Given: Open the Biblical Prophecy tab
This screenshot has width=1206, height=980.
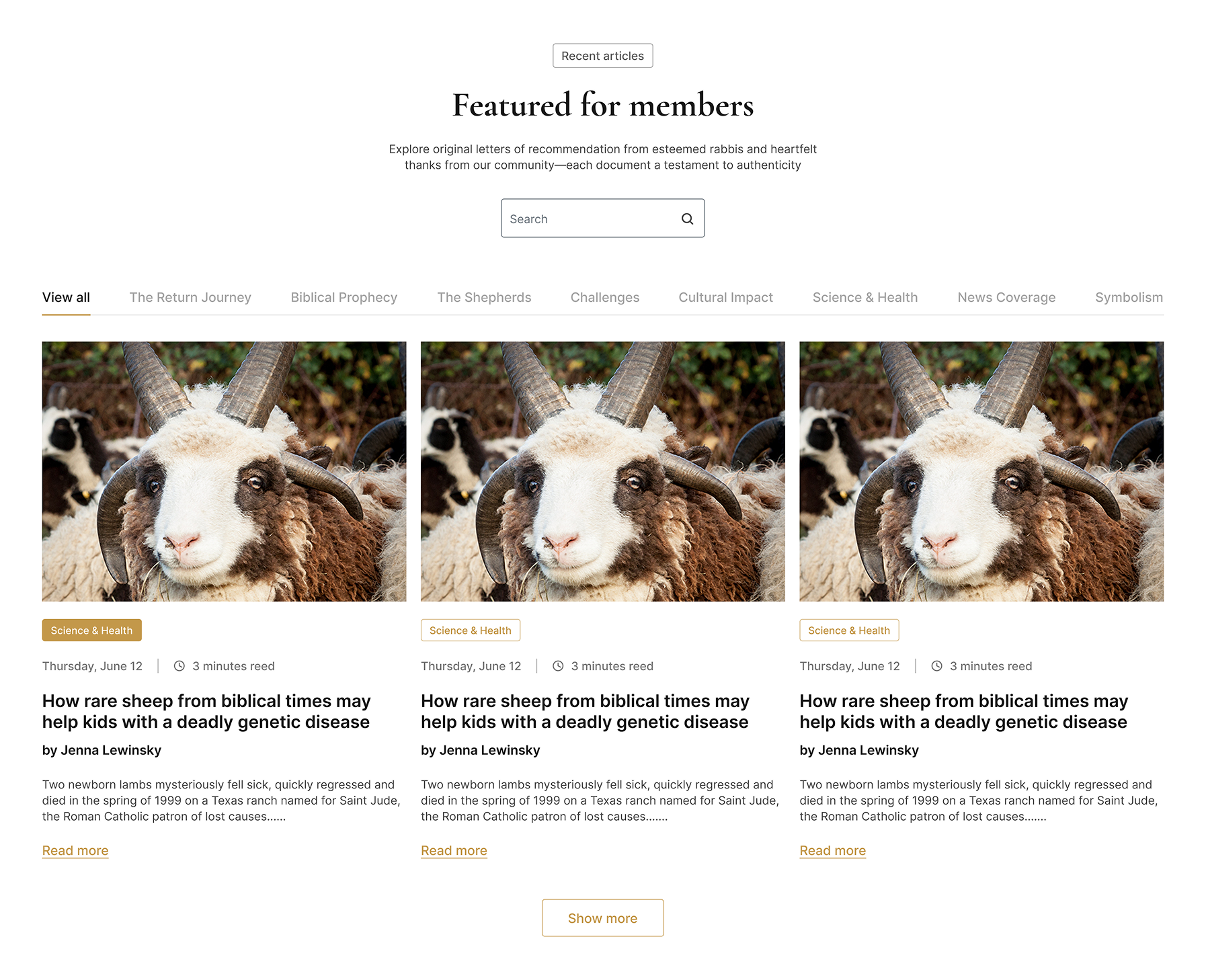Looking at the screenshot, I should click(x=344, y=297).
